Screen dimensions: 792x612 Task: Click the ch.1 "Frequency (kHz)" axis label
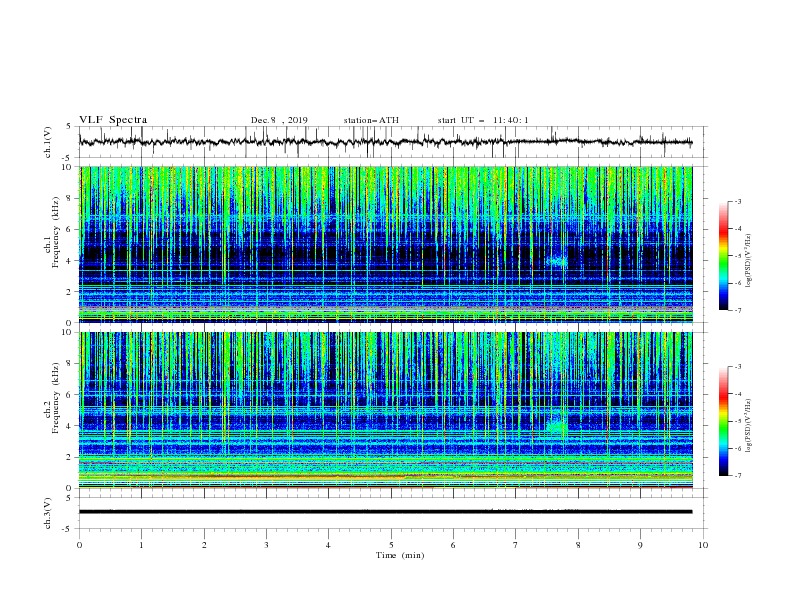point(55,232)
